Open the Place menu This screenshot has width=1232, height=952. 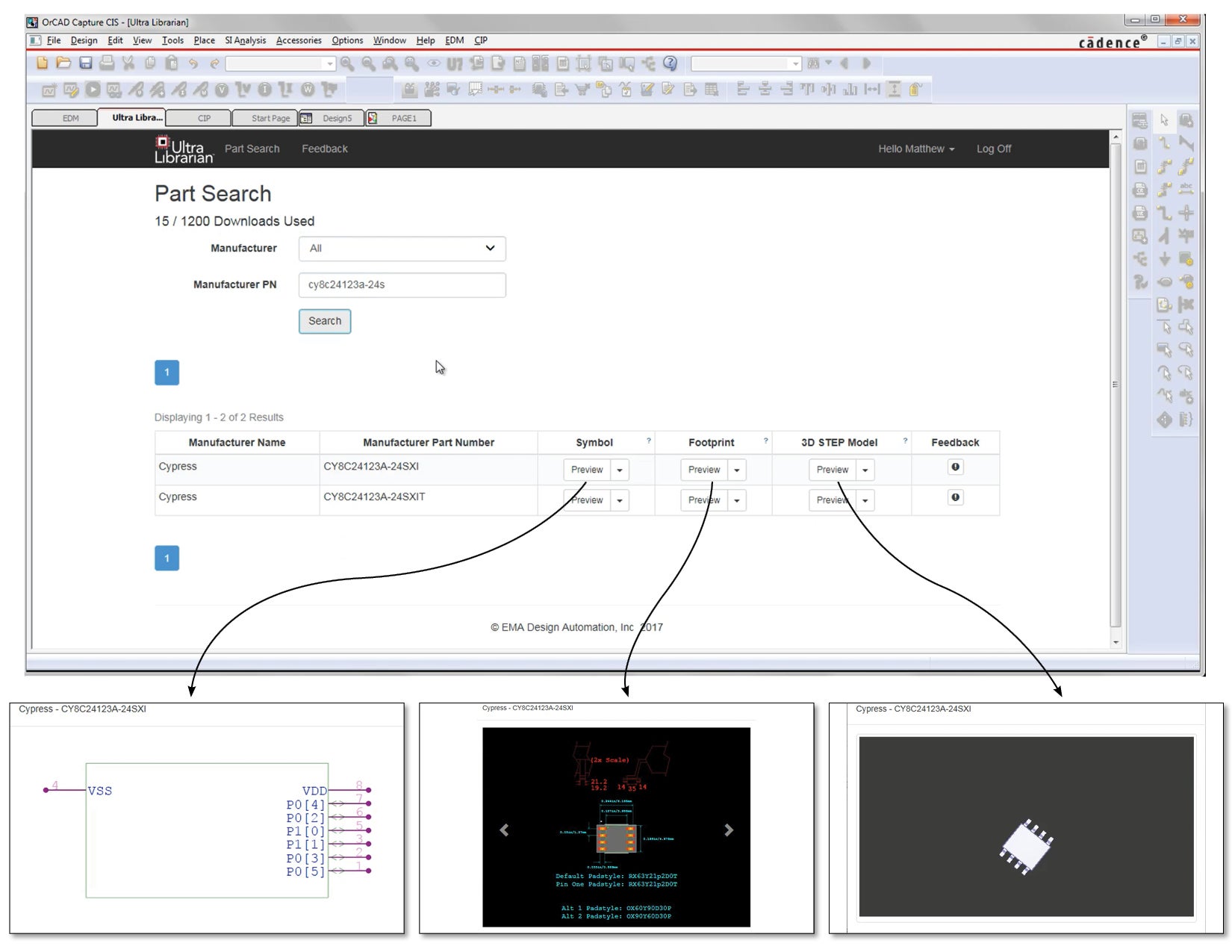tap(204, 40)
